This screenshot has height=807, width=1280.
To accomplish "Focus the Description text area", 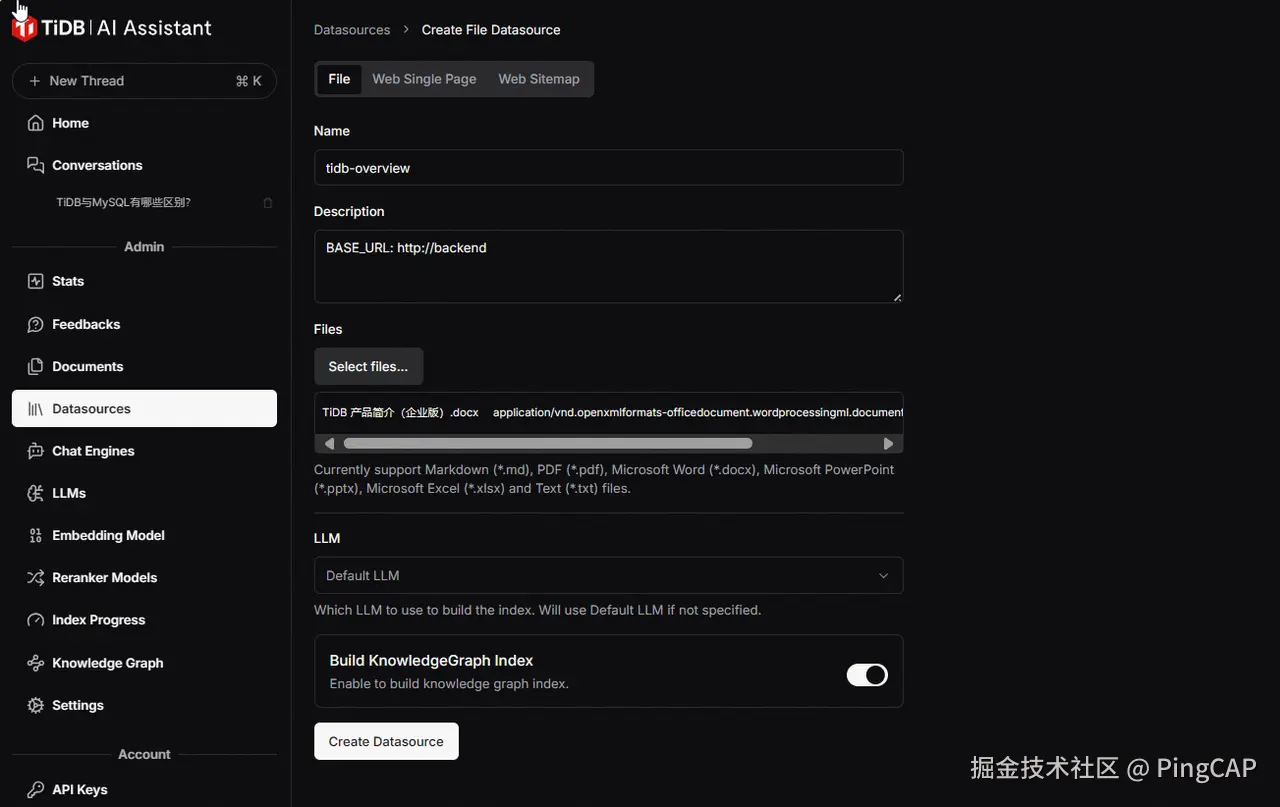I will click(608, 267).
